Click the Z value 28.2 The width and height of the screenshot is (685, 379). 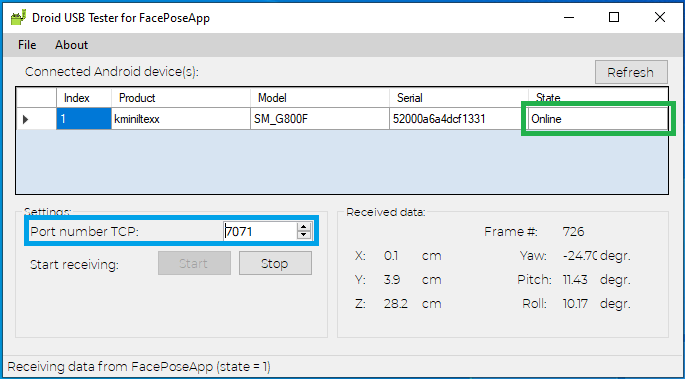click(x=395, y=303)
